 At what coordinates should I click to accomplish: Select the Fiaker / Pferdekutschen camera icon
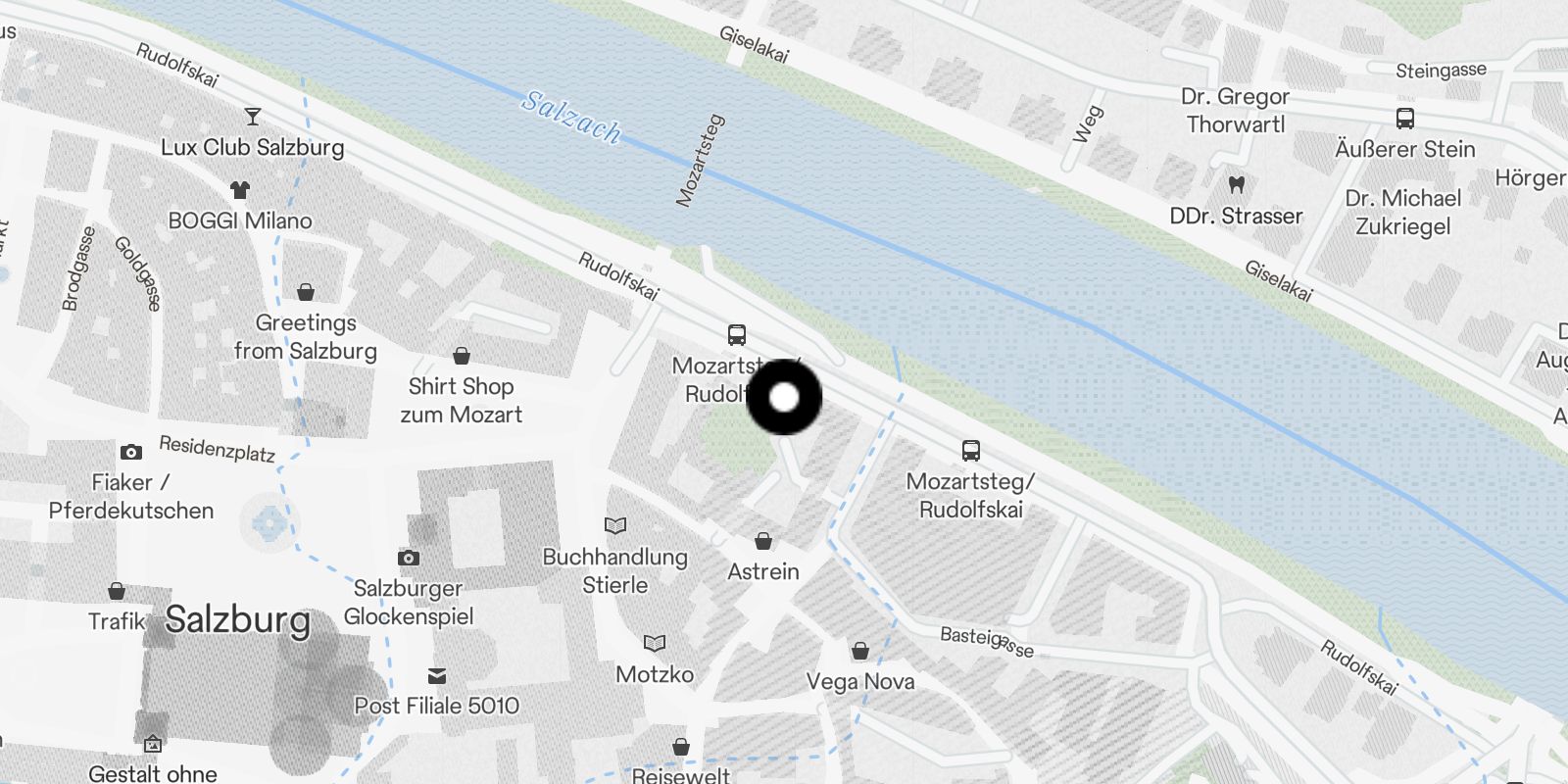[131, 452]
